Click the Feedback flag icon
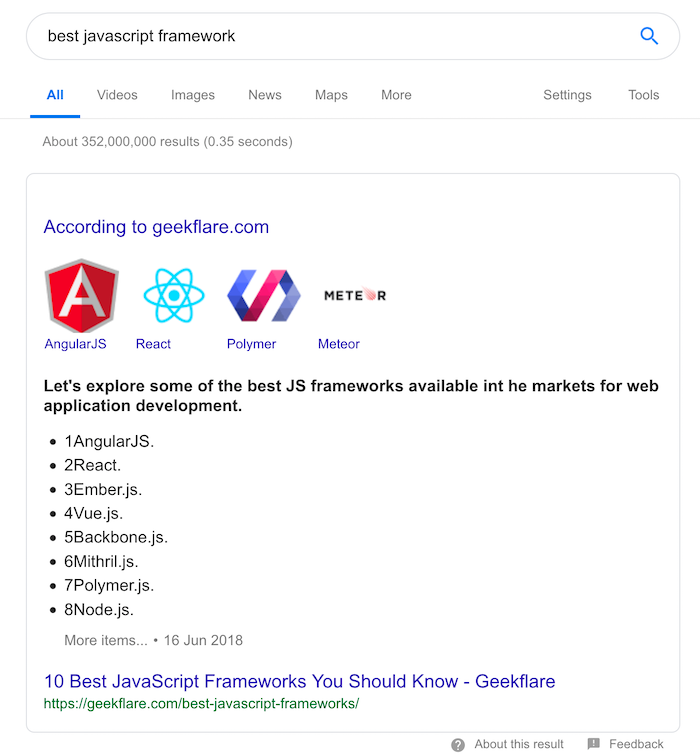This screenshot has width=700, height=756. click(593, 744)
